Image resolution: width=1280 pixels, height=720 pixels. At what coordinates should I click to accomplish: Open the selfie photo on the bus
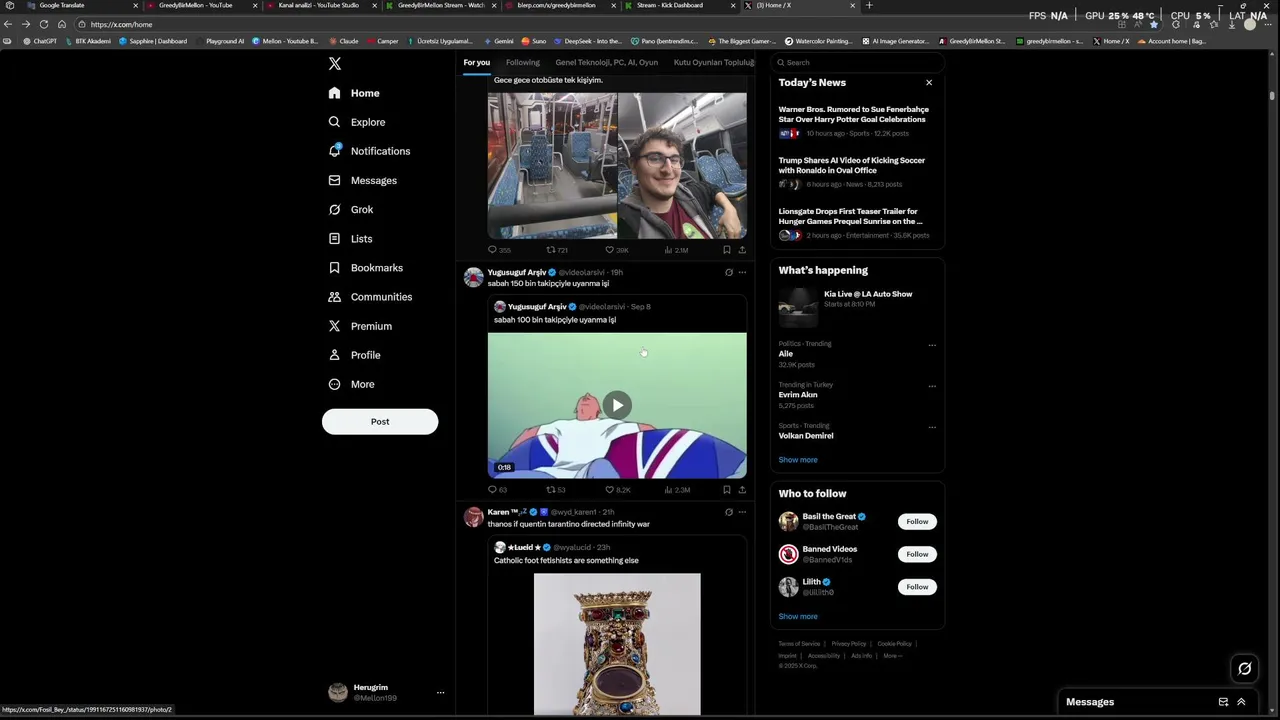(x=682, y=165)
